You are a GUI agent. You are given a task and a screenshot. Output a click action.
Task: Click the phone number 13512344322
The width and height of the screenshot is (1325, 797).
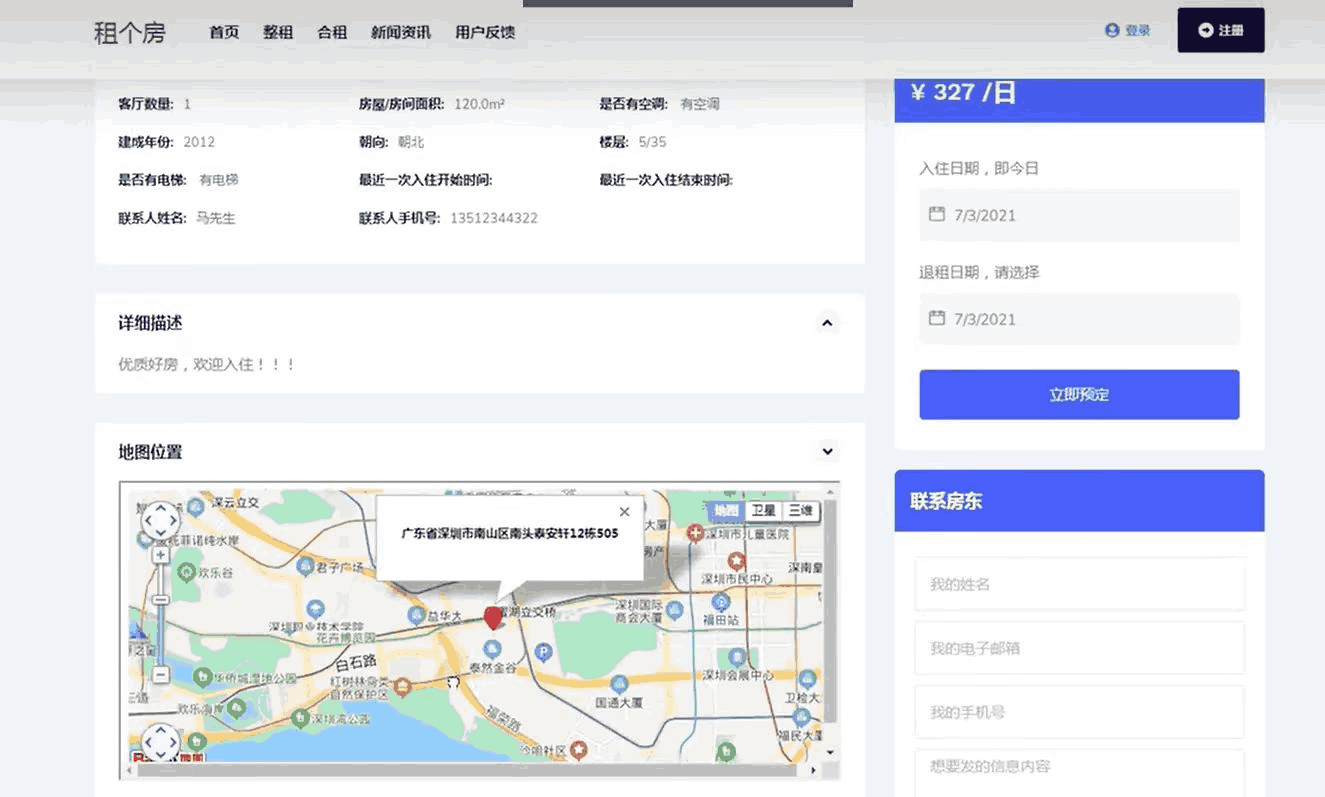(x=494, y=218)
